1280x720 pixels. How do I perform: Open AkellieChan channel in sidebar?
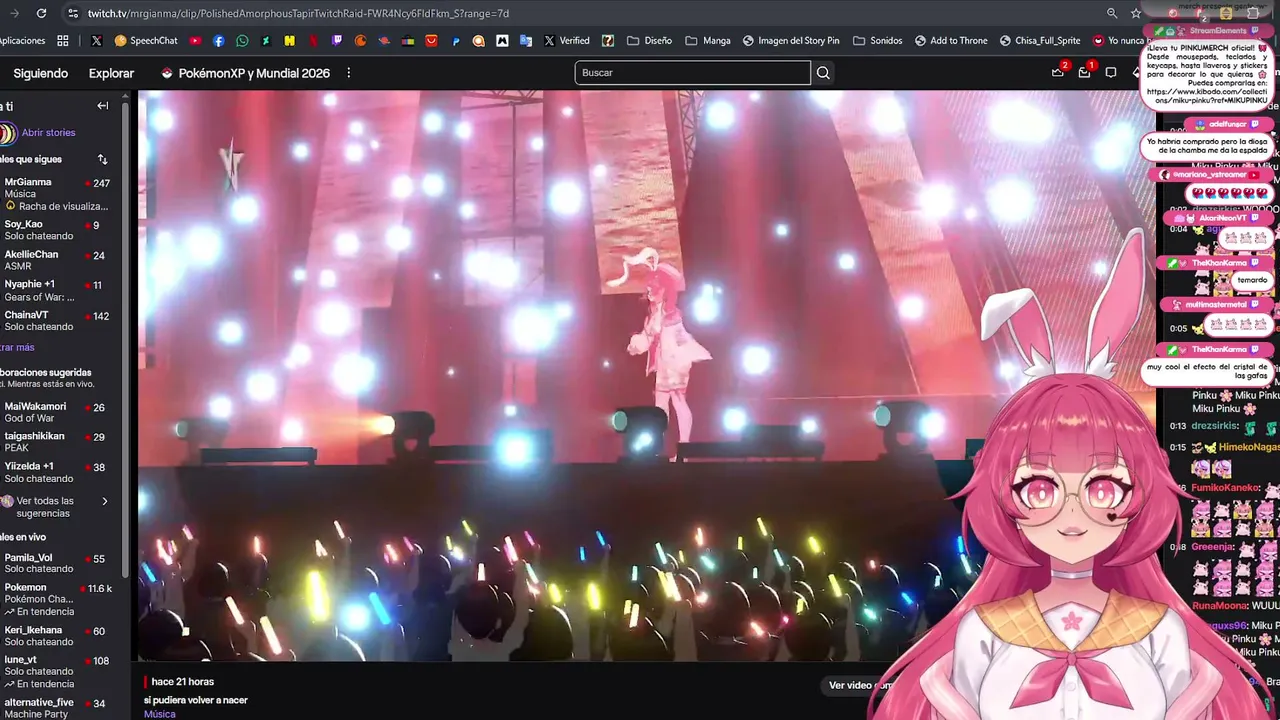(x=58, y=260)
